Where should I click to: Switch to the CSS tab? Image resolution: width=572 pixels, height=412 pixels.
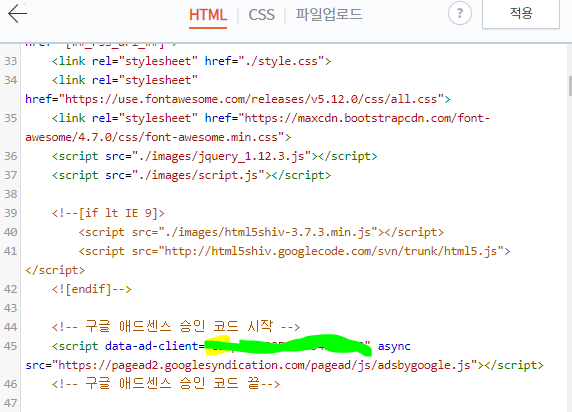[x=261, y=15]
